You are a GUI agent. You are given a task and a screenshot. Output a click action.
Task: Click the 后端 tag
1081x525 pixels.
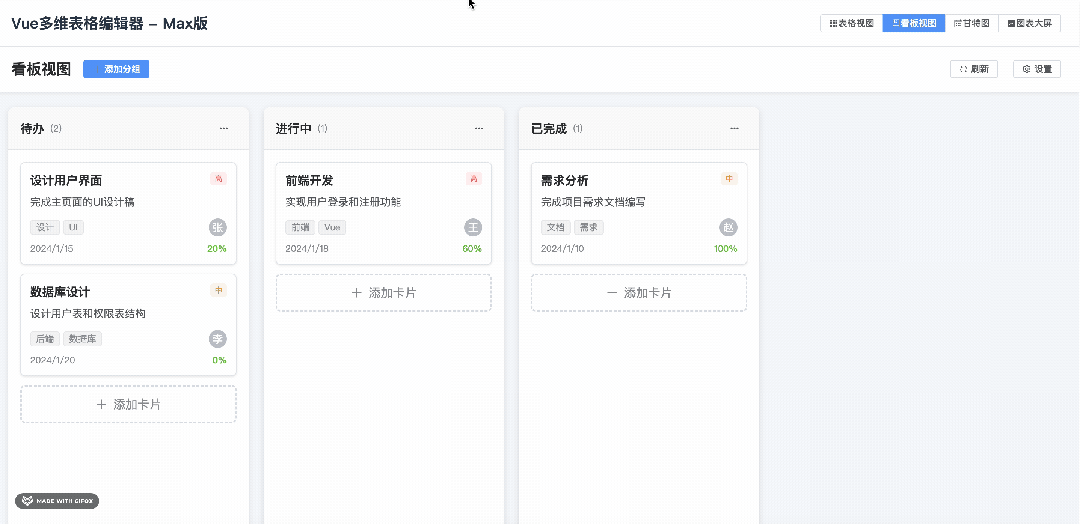[45, 339]
